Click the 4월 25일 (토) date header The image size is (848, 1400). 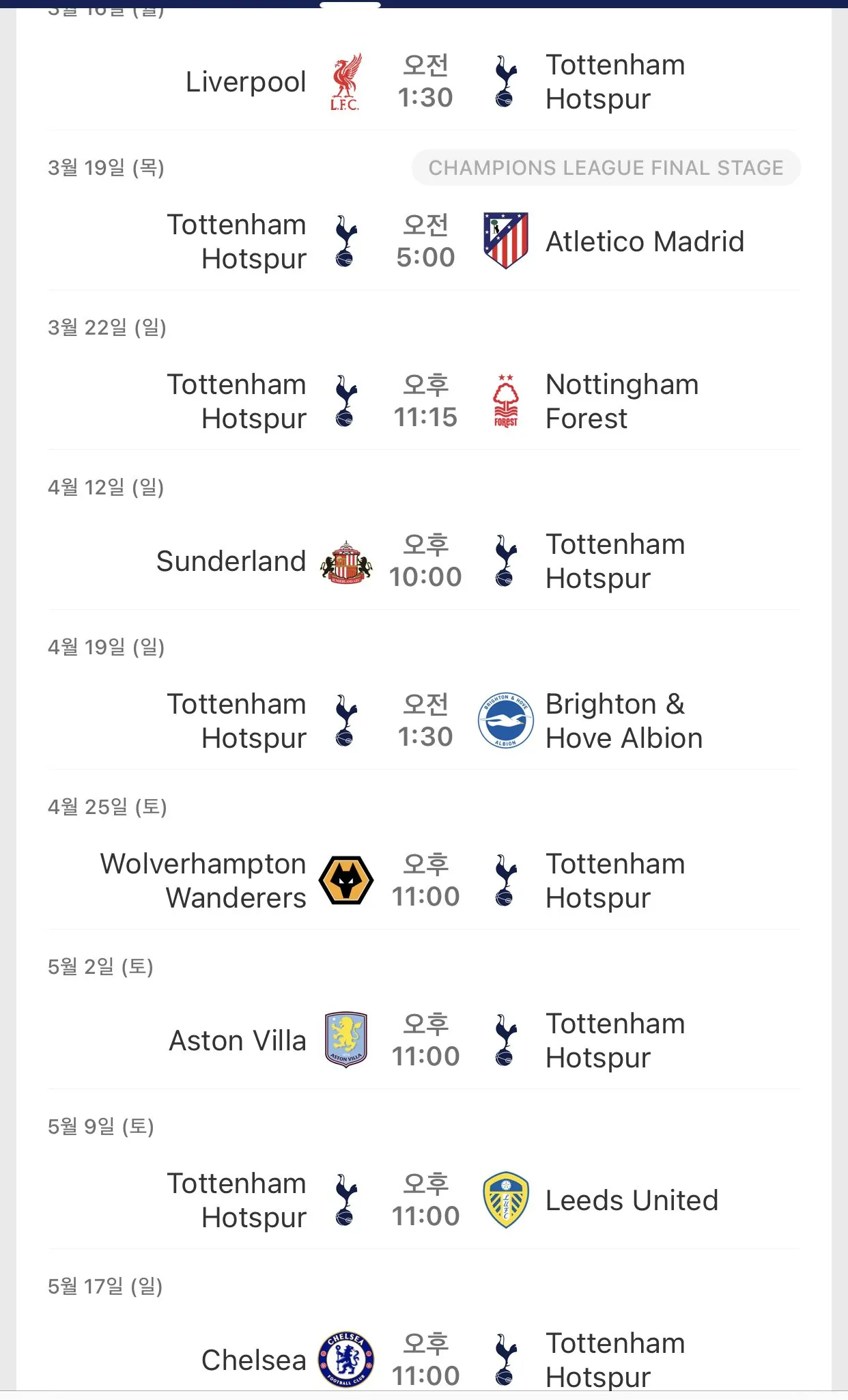click(107, 807)
